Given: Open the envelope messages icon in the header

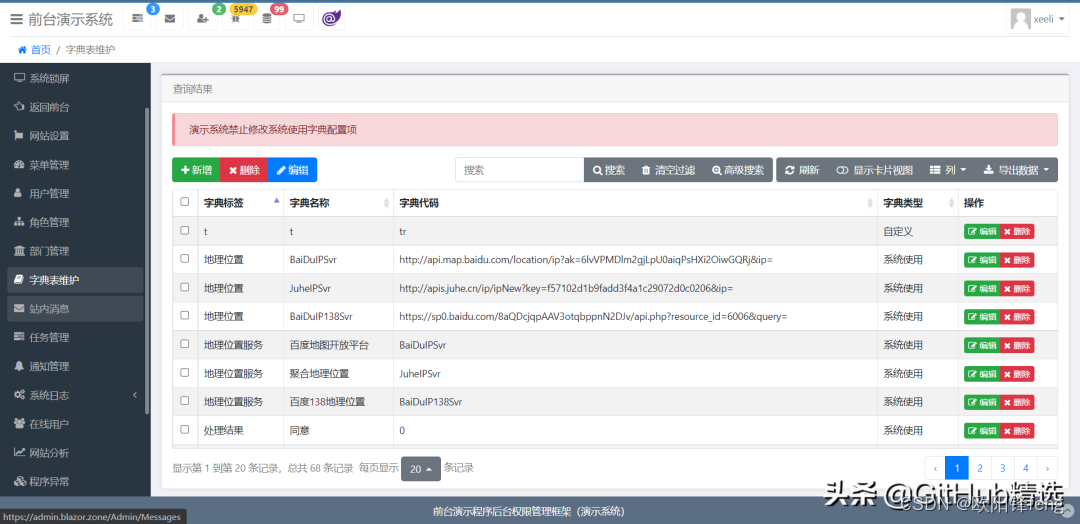Looking at the screenshot, I should click(x=169, y=19).
